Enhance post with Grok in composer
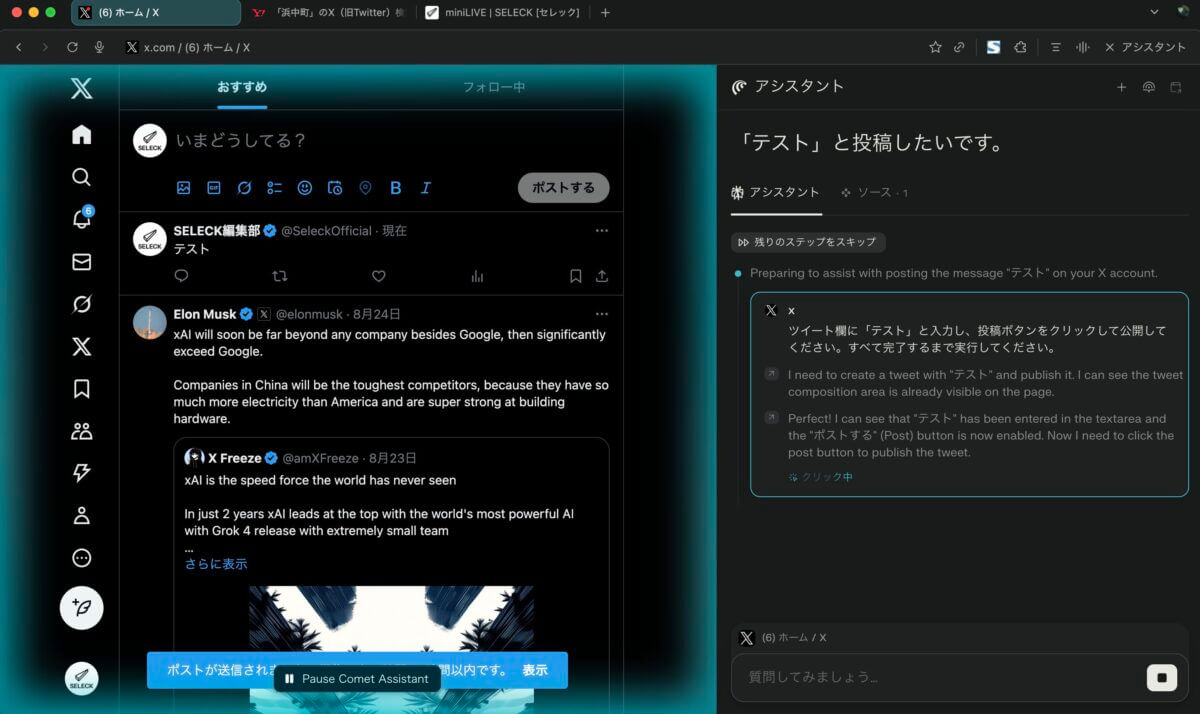1200x714 pixels. (244, 188)
